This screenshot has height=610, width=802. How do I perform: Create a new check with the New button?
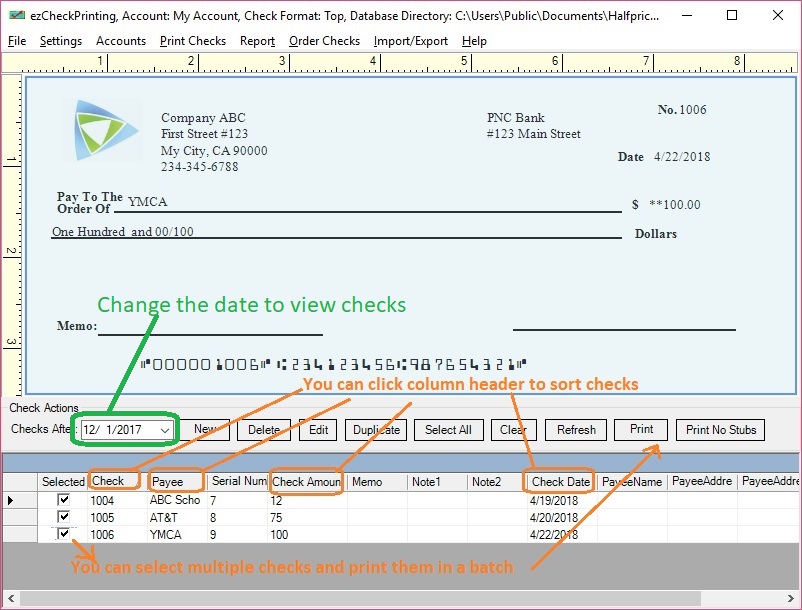click(207, 430)
